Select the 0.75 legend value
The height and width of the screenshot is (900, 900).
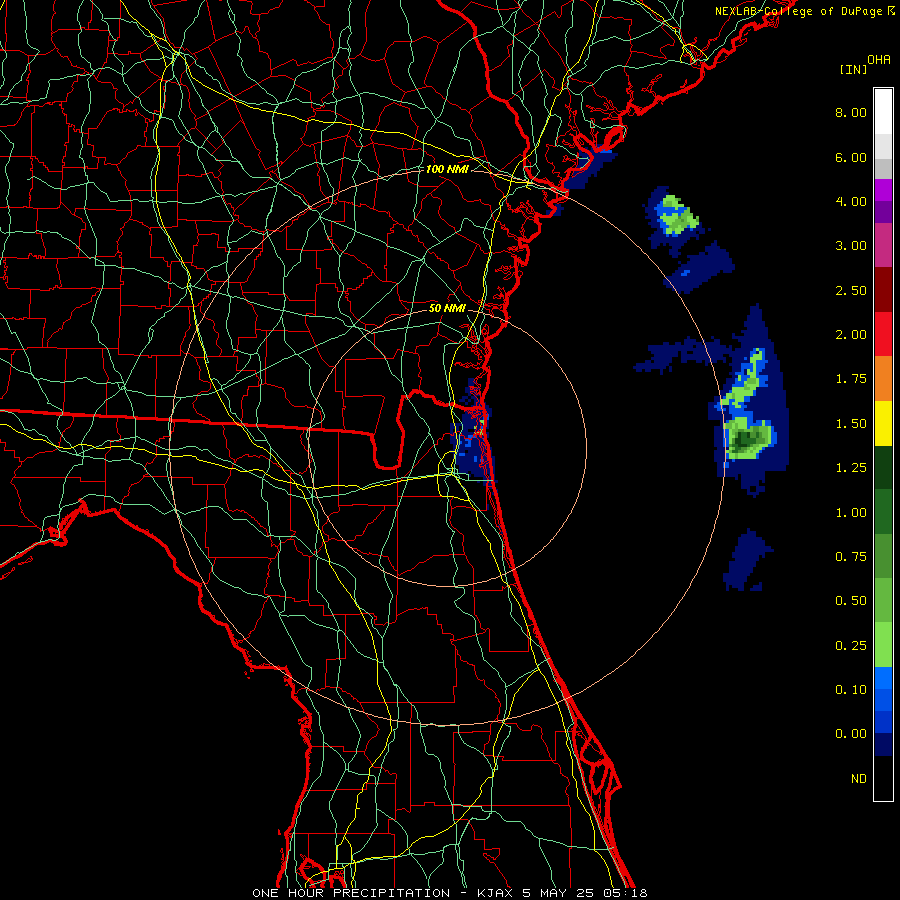[851, 557]
